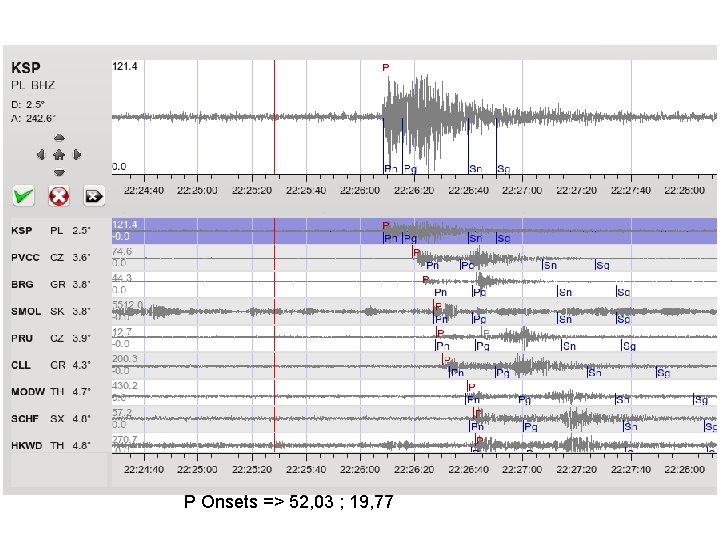Click the A: 242.6° azimuth value
The image size is (720, 540).
click(x=34, y=118)
